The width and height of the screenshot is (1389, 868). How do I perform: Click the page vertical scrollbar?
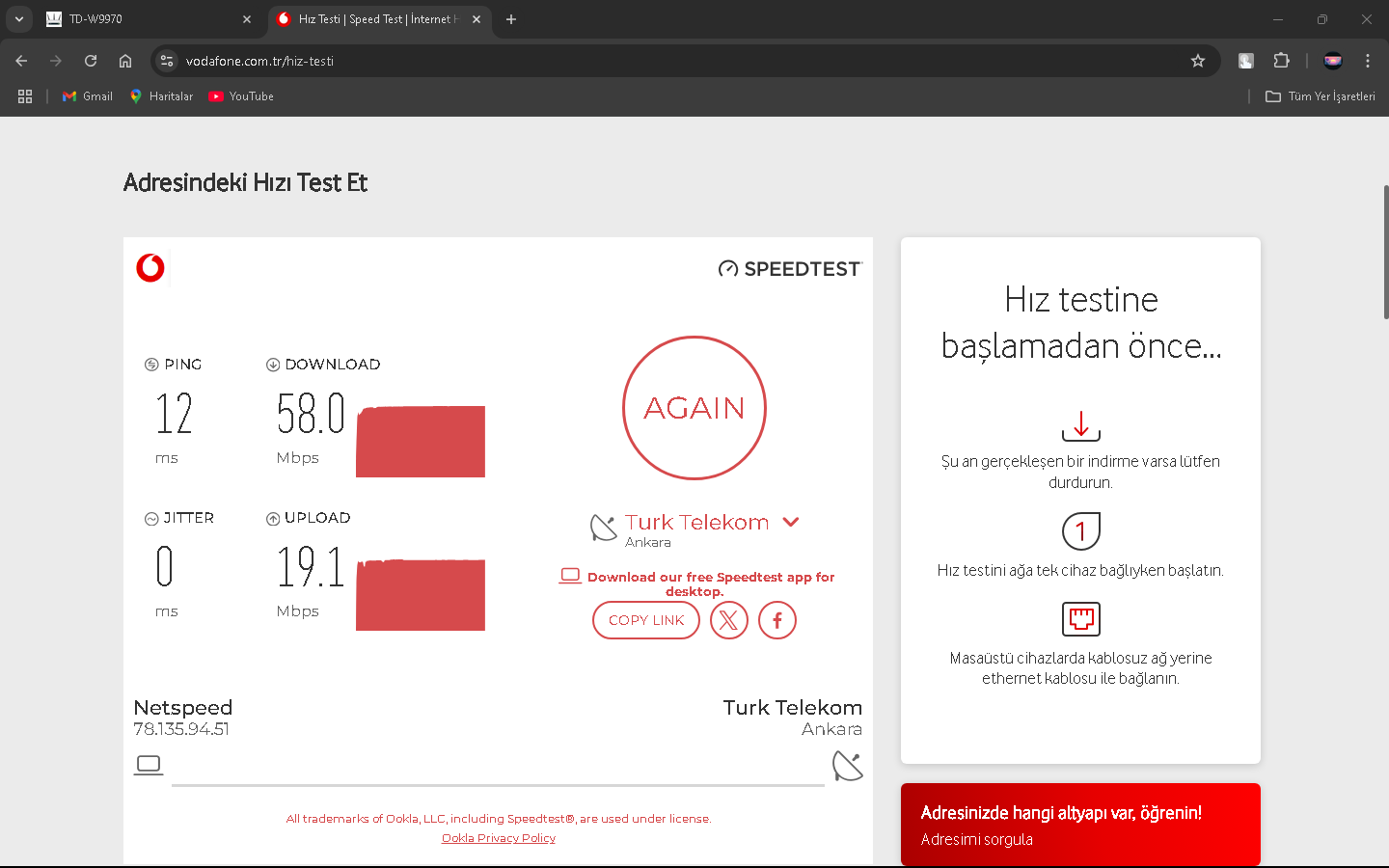click(x=1386, y=252)
